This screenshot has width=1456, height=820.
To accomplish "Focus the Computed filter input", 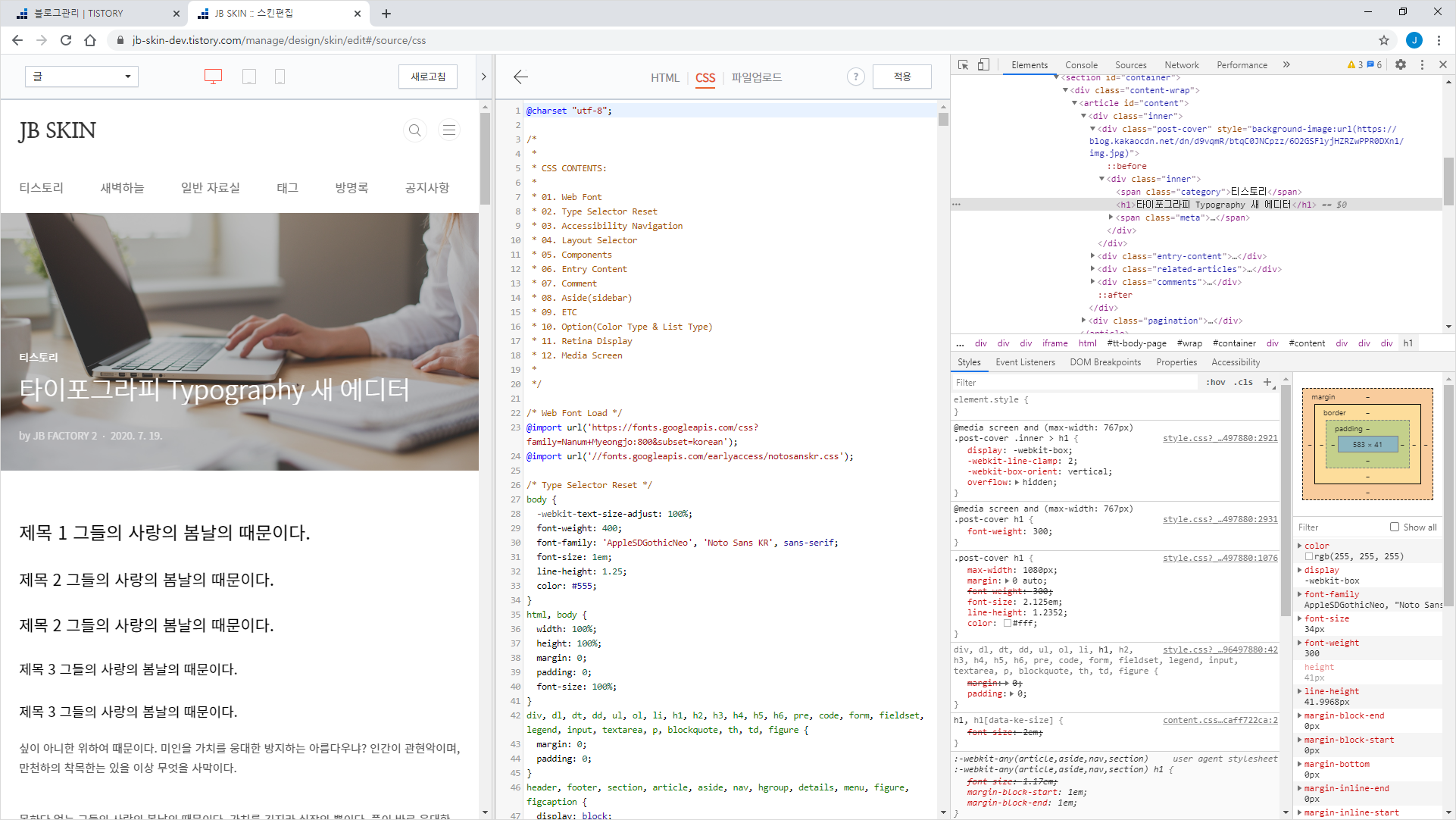I will tap(1339, 527).
